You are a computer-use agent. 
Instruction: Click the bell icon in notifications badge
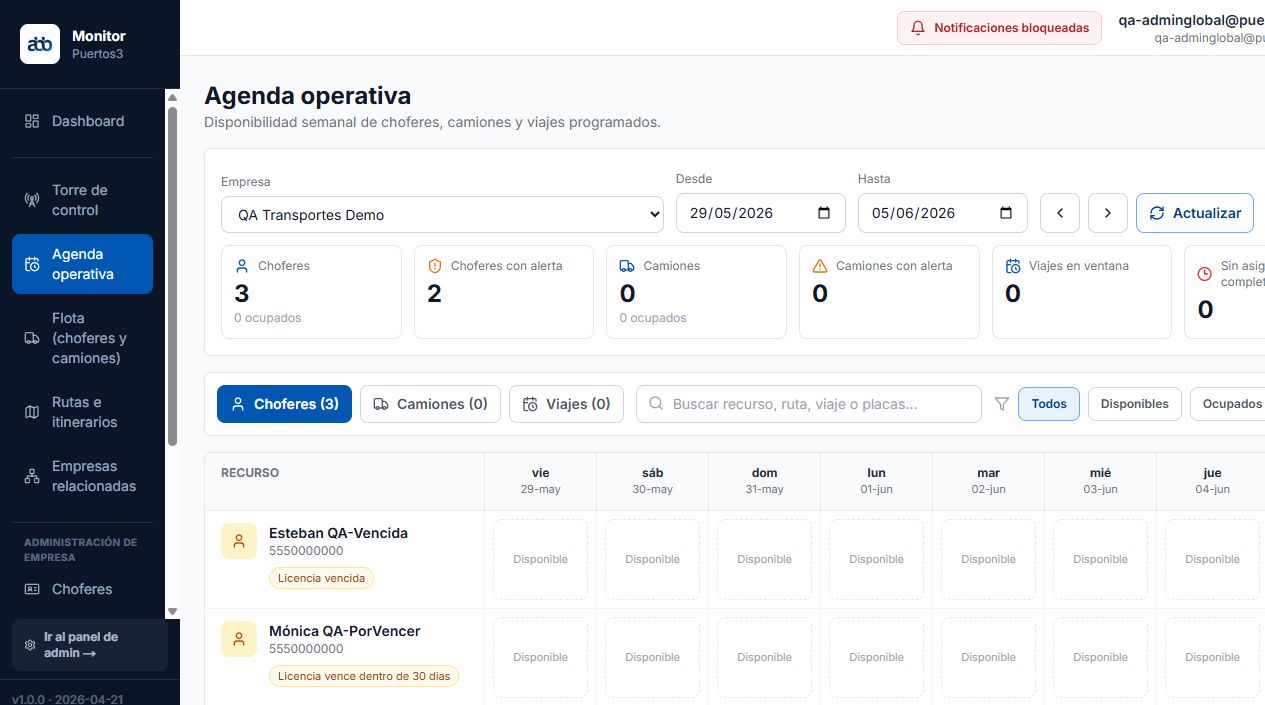918,28
